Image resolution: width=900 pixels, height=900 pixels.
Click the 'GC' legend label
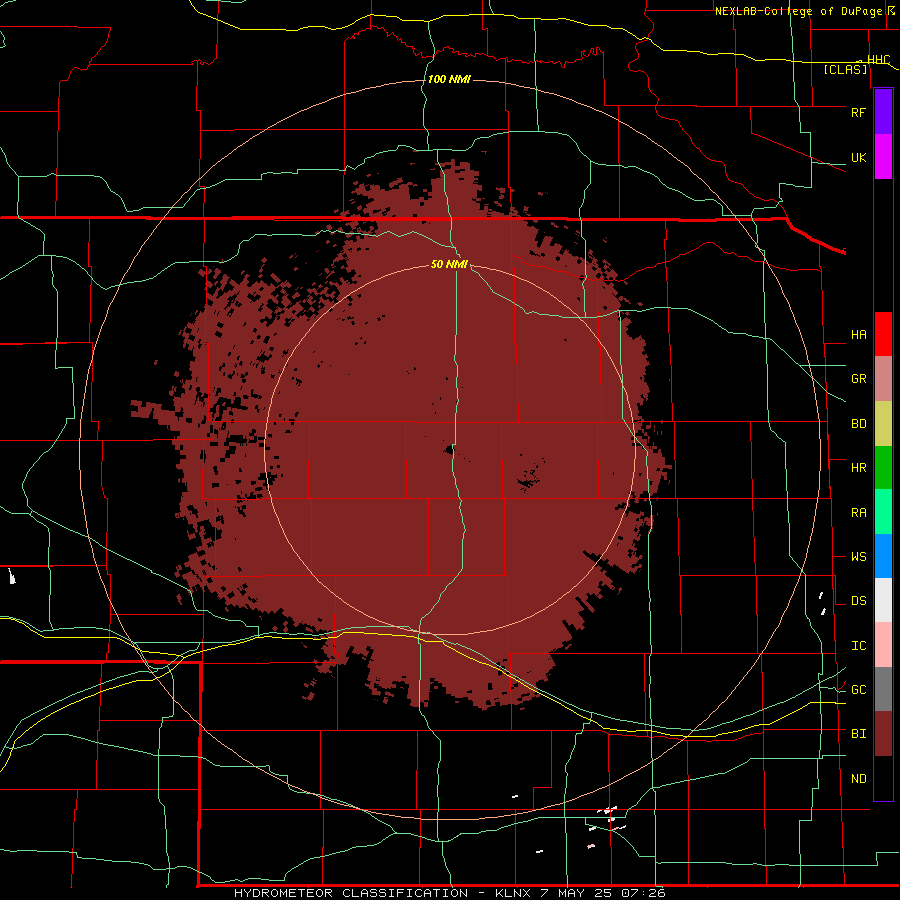858,690
